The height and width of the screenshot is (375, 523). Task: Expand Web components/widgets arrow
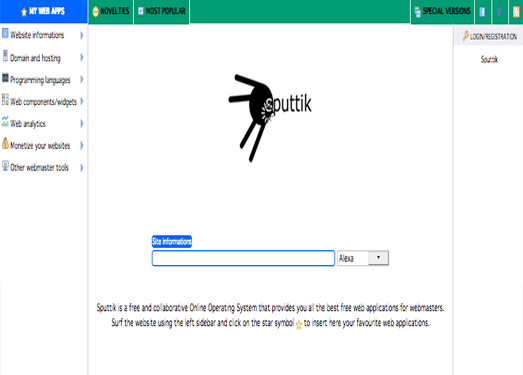point(82,101)
